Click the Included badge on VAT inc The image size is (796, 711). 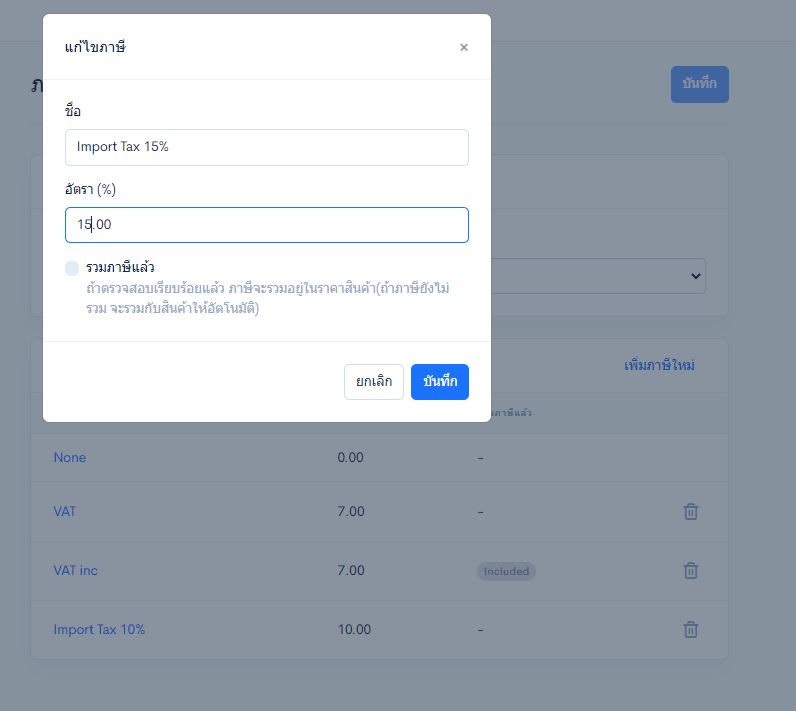tap(506, 571)
